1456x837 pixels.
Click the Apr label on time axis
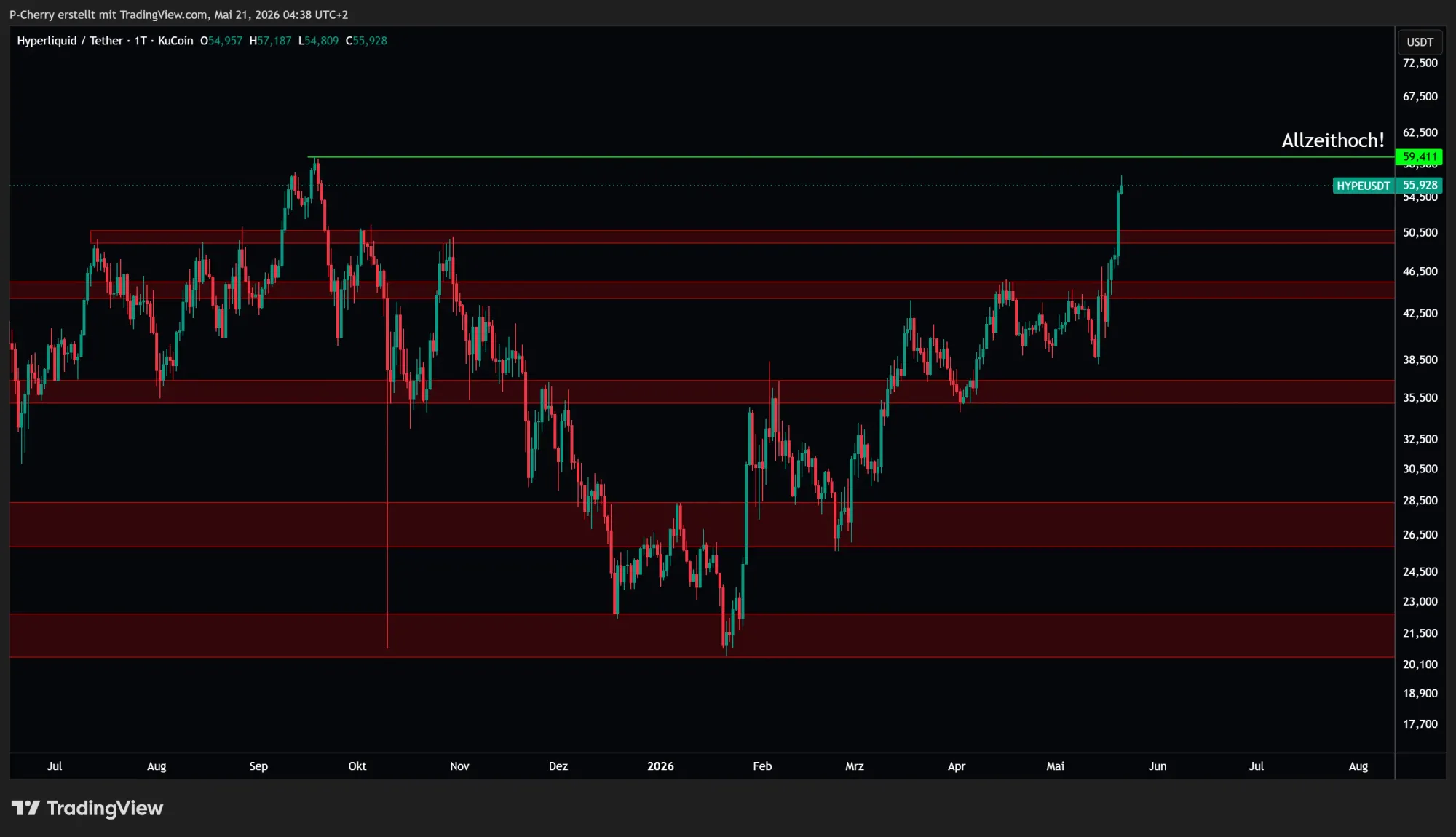(x=957, y=766)
